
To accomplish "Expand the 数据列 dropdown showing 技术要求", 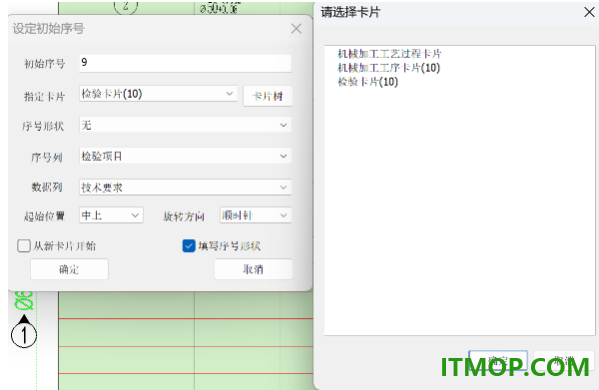I will (185, 187).
